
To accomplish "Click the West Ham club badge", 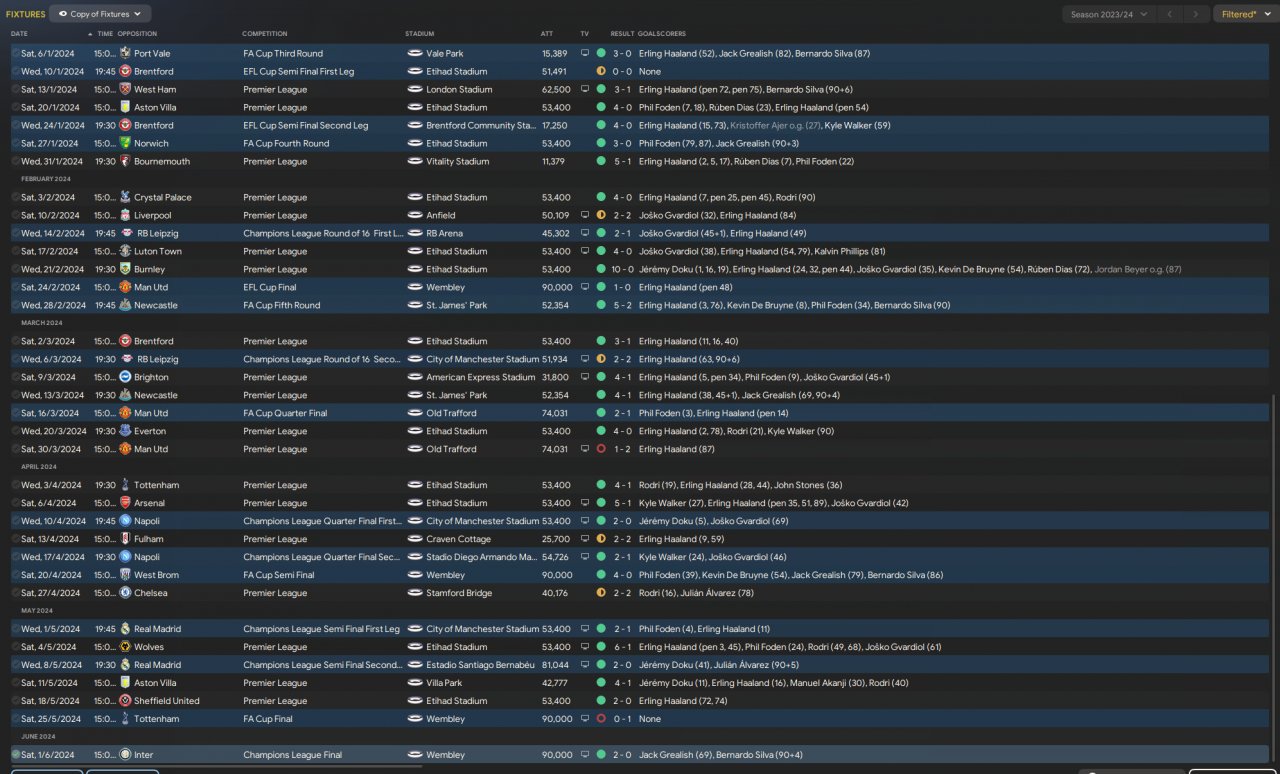I will 125,89.
